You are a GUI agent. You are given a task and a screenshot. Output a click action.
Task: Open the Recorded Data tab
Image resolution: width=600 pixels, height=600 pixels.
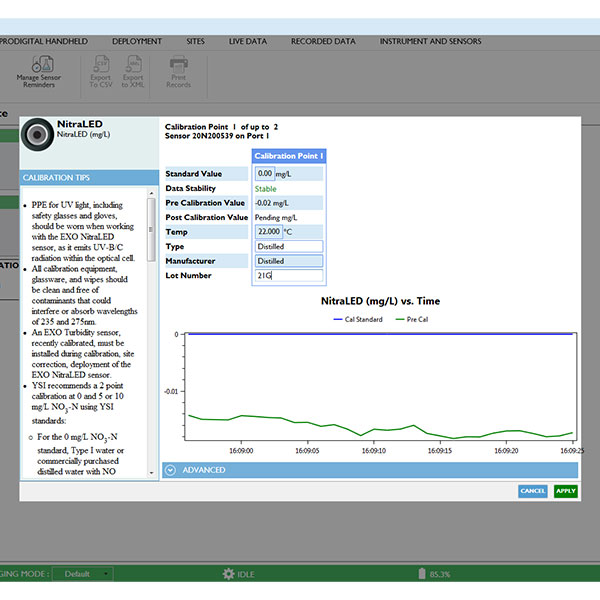coord(323,41)
